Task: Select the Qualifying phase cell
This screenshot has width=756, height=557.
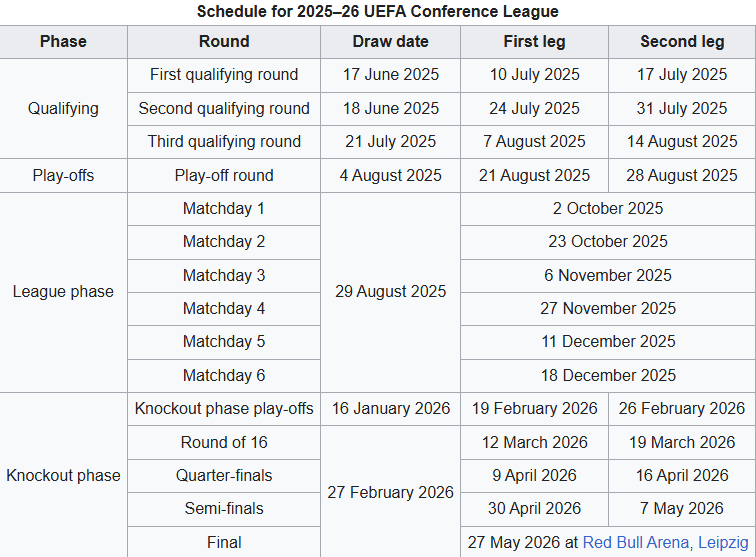Action: 63,109
